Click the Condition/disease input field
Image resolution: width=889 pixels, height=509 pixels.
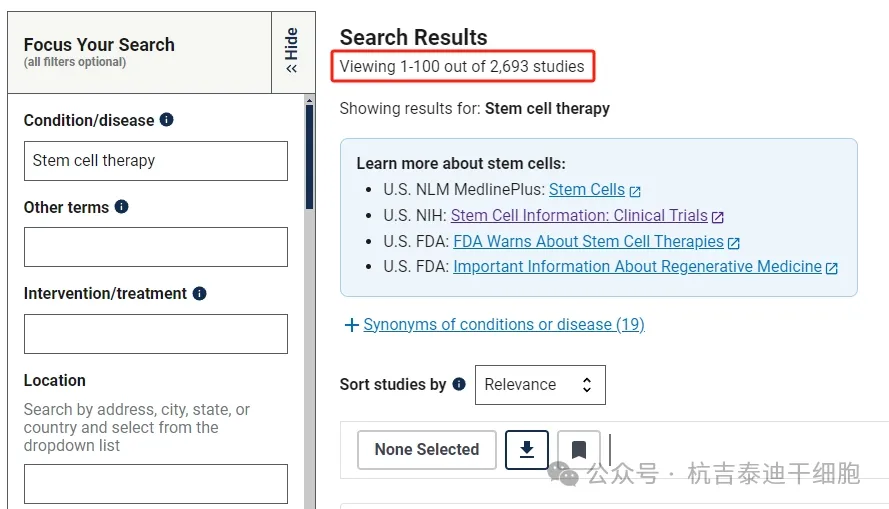pos(156,161)
